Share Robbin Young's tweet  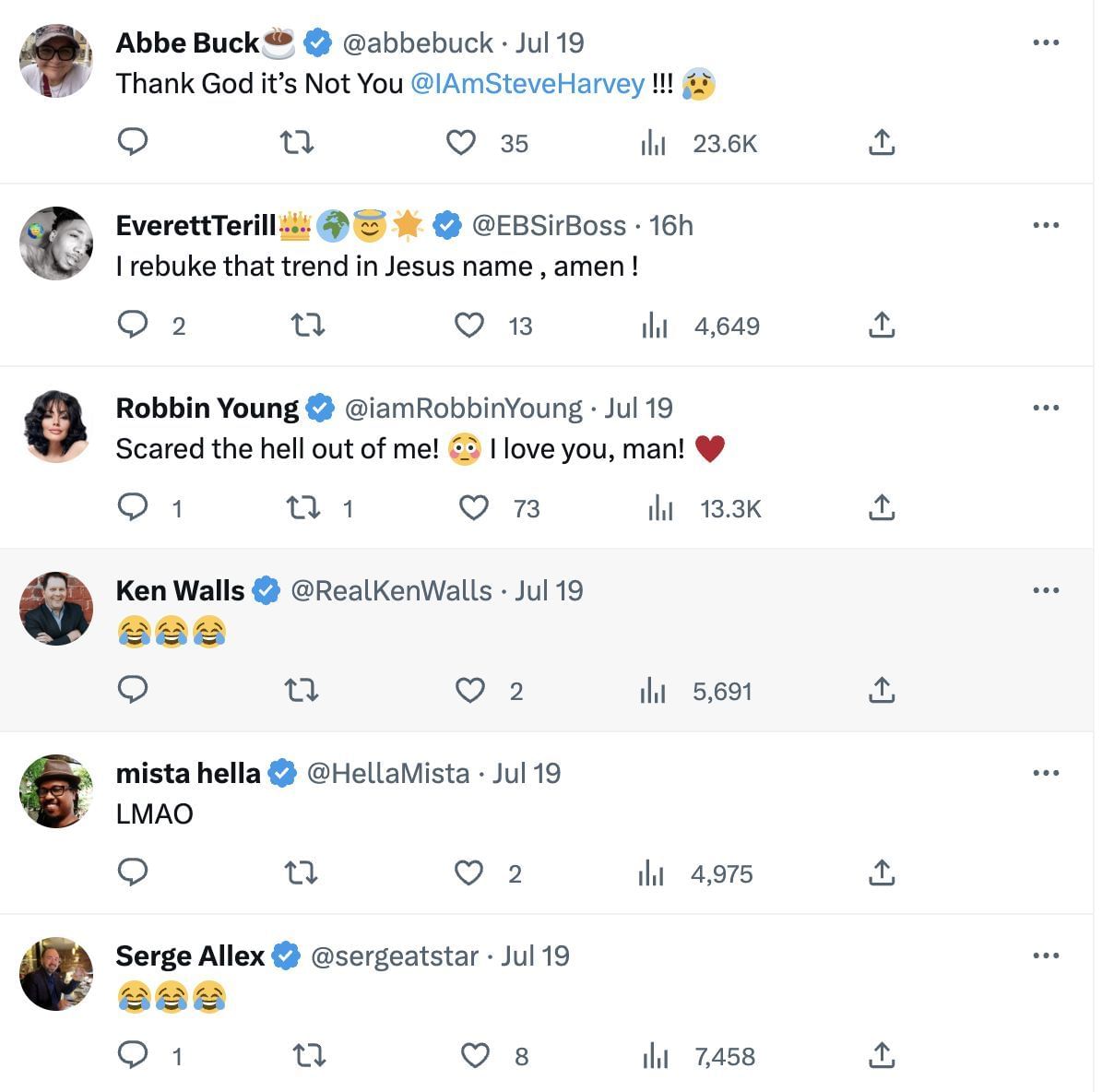(882, 507)
